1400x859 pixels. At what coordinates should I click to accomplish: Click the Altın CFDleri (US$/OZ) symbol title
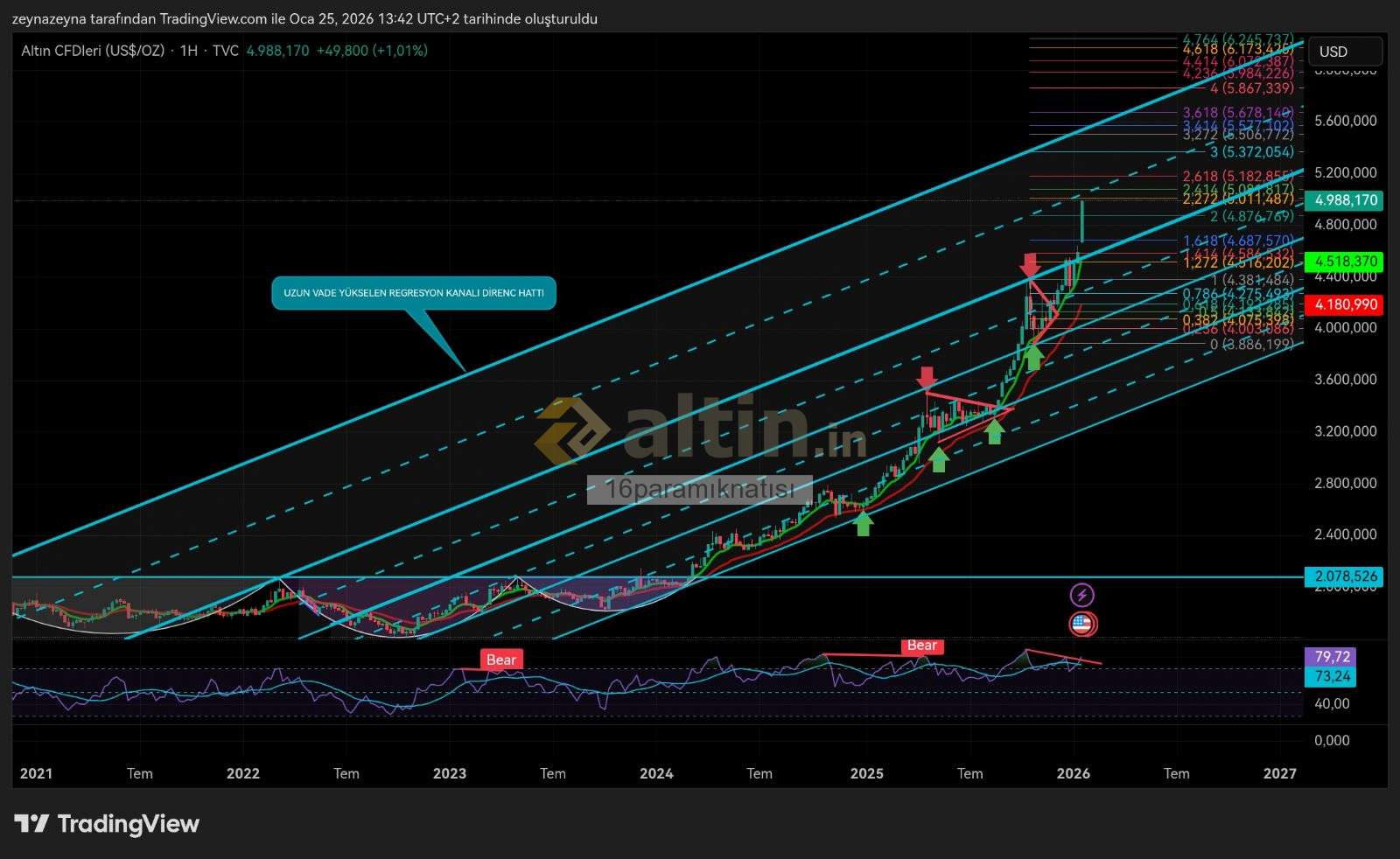(93, 51)
